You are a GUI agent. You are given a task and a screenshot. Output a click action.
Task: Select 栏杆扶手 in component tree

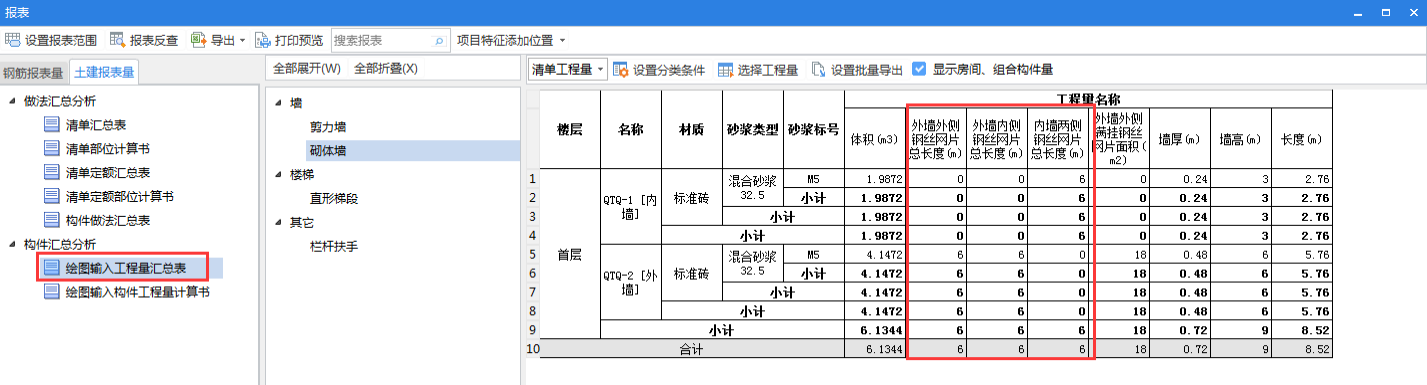pyautogui.click(x=334, y=246)
